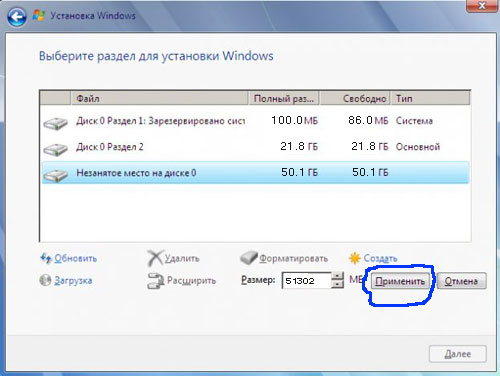Decrease size with the spinner down arrow

338,284
